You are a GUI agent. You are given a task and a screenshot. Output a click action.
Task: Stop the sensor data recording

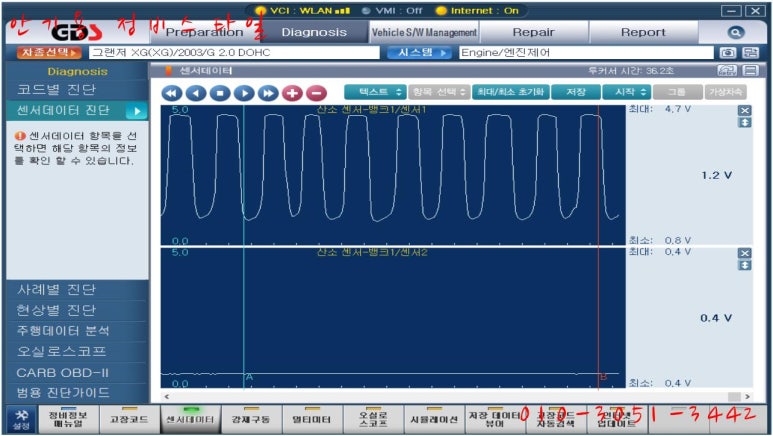[220, 93]
